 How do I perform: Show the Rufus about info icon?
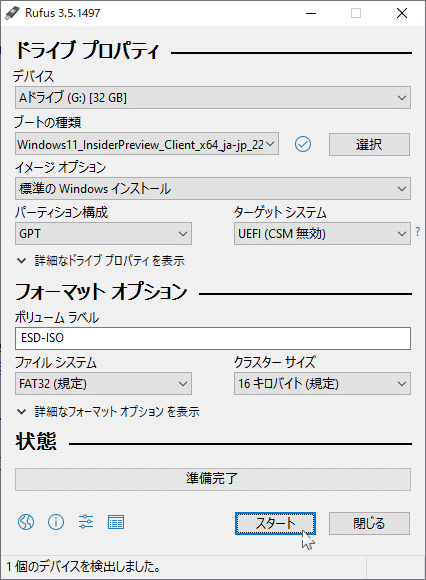(56, 522)
